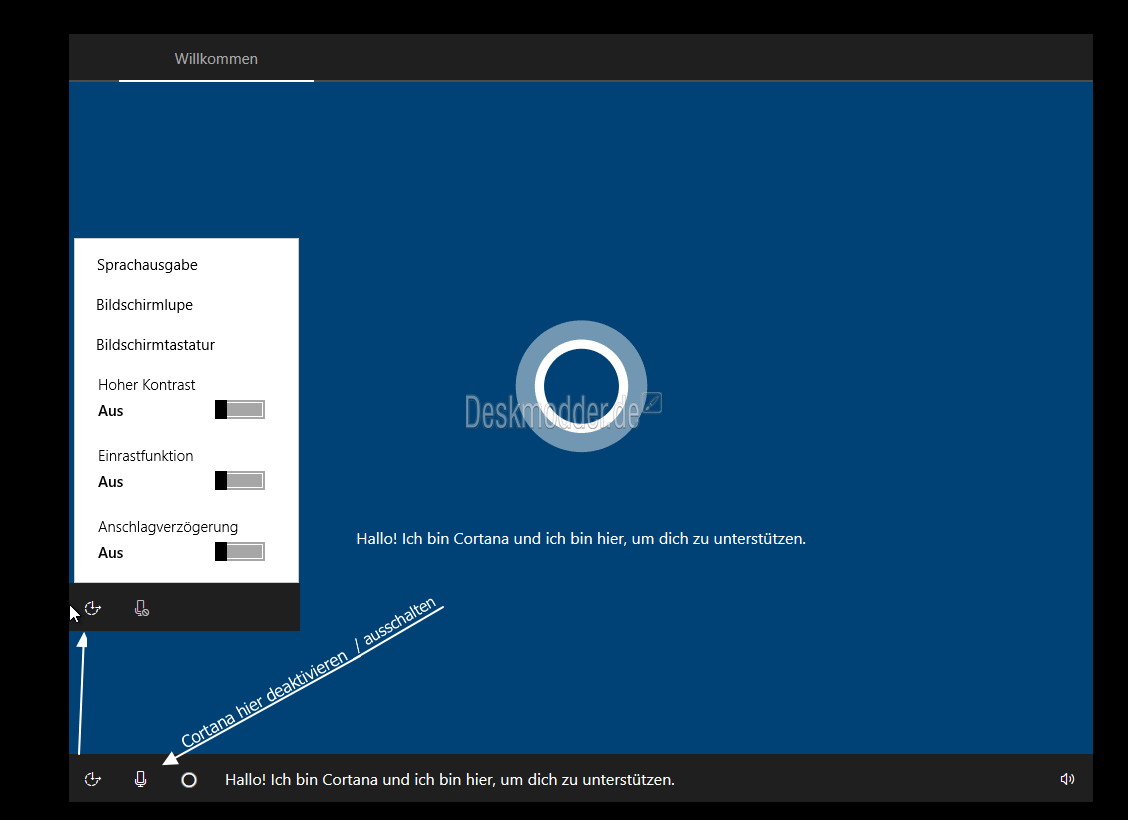Click the Aus status under Einrastfunktion
Viewport: 1128px width, 820px height.
point(111,482)
